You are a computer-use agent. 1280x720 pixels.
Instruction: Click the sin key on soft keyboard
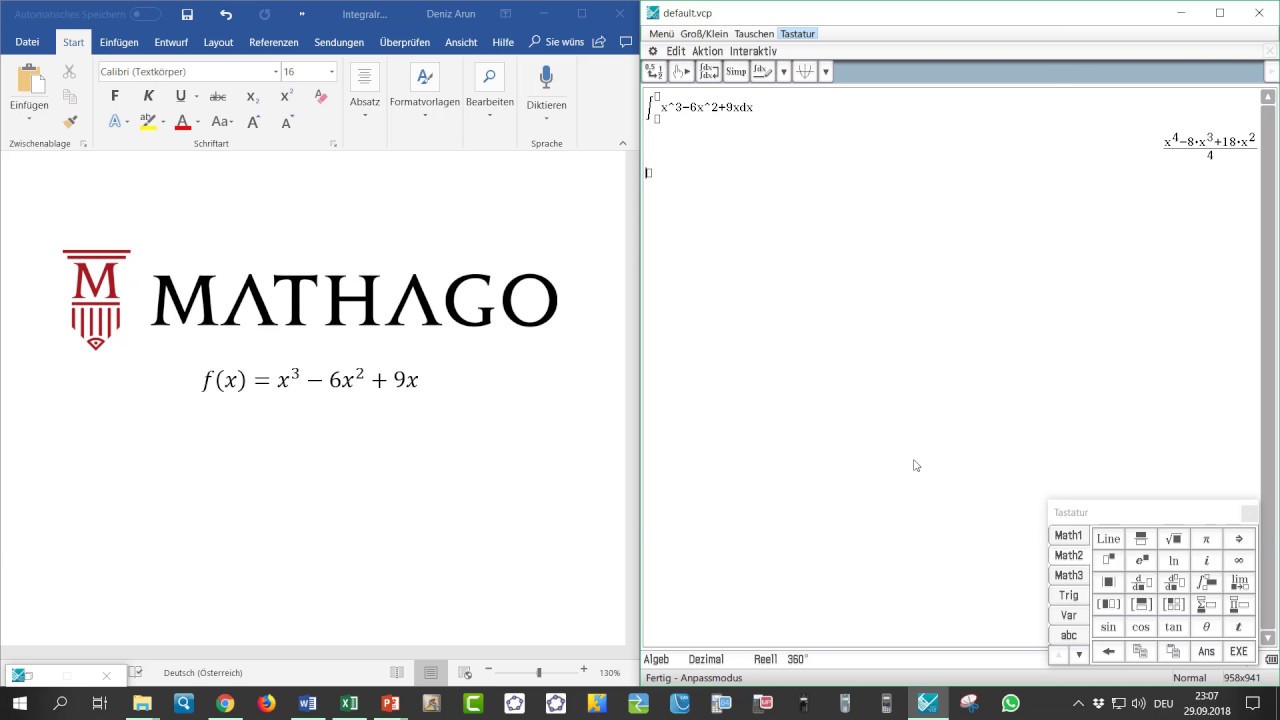(1108, 627)
